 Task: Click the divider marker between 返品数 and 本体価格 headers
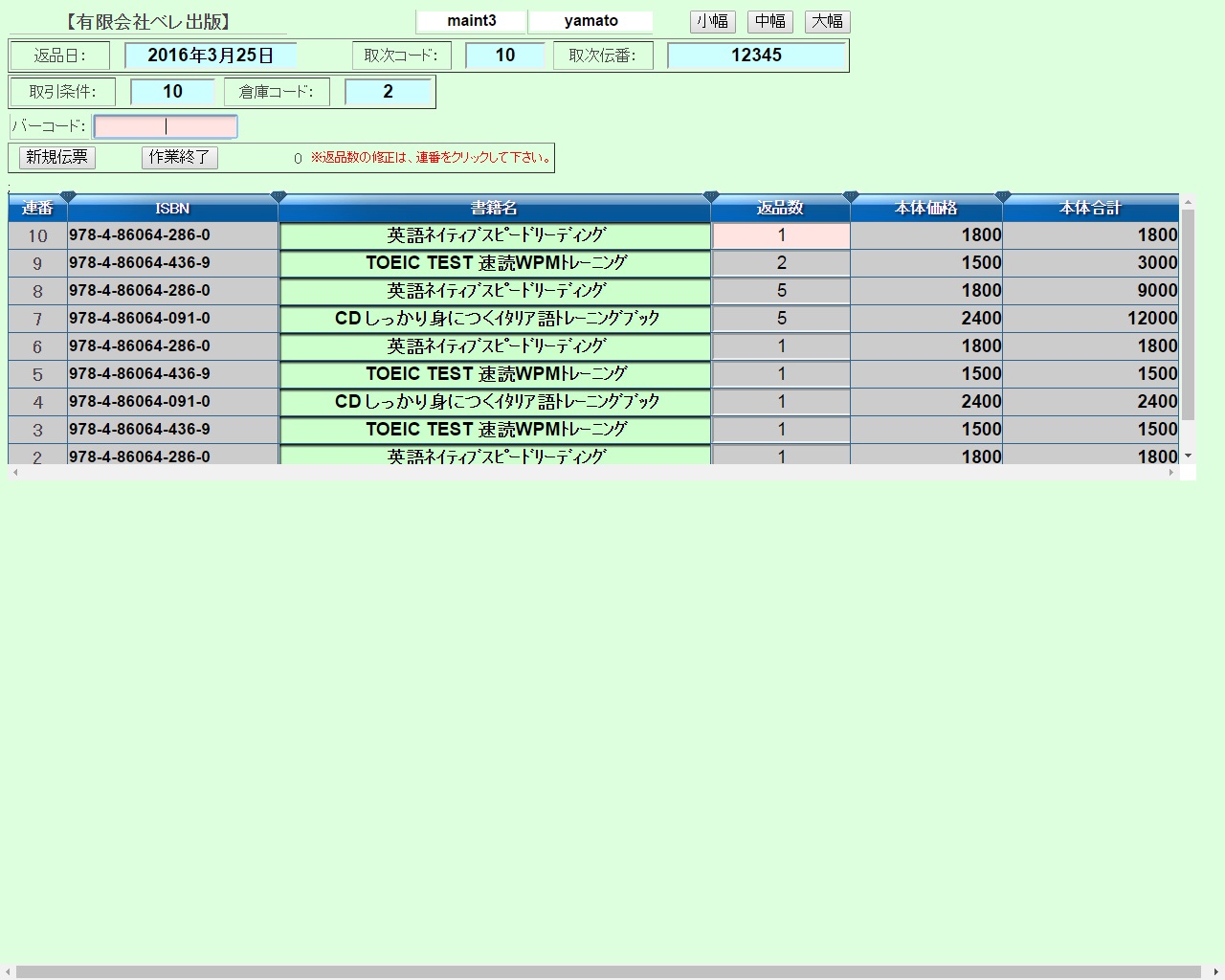(x=851, y=197)
